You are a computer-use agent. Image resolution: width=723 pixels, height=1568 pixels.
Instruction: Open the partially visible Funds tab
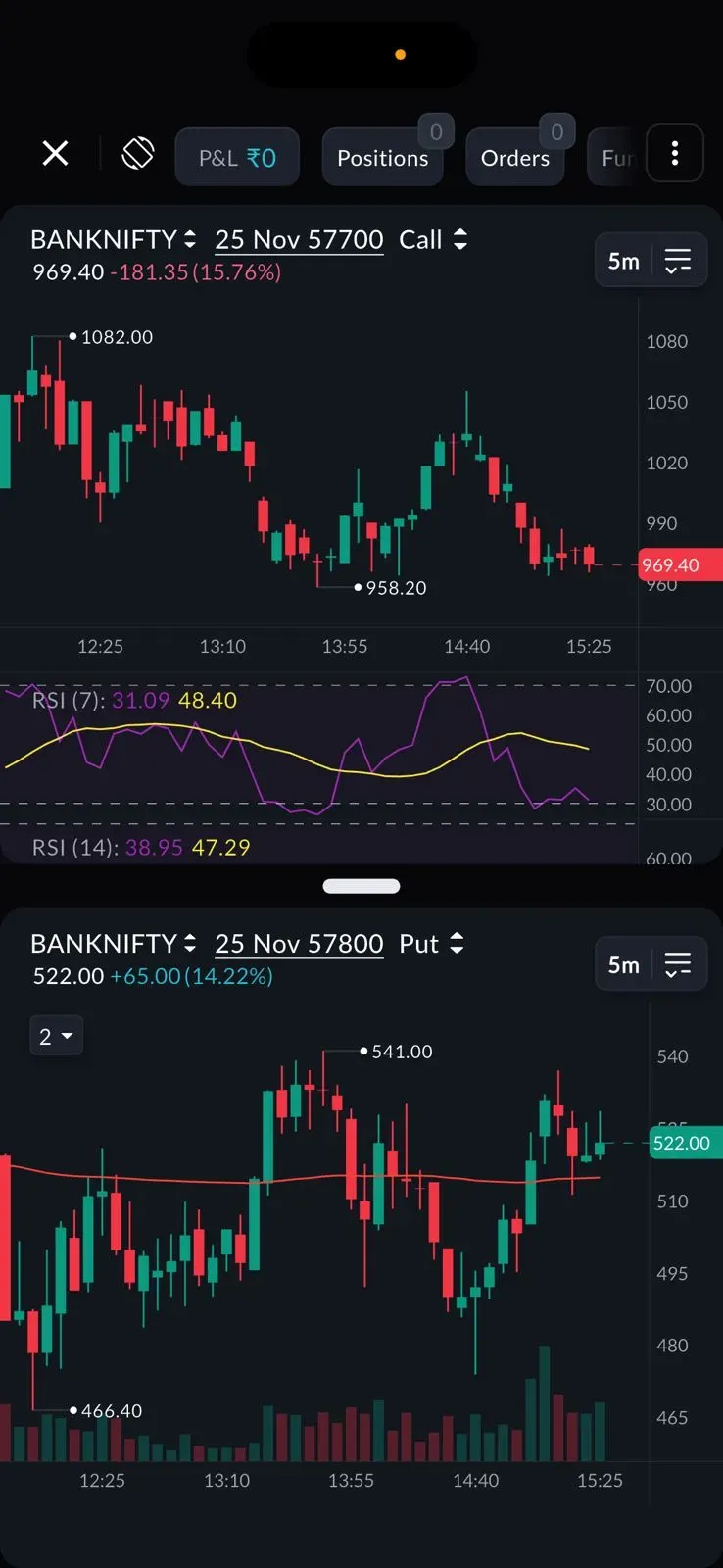pos(614,158)
